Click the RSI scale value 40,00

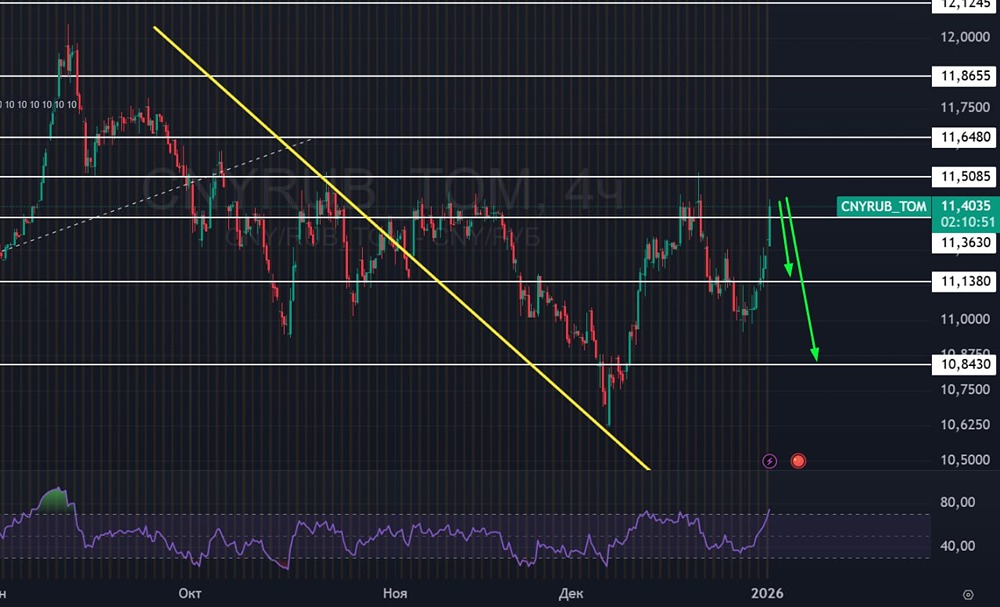pyautogui.click(x=957, y=546)
